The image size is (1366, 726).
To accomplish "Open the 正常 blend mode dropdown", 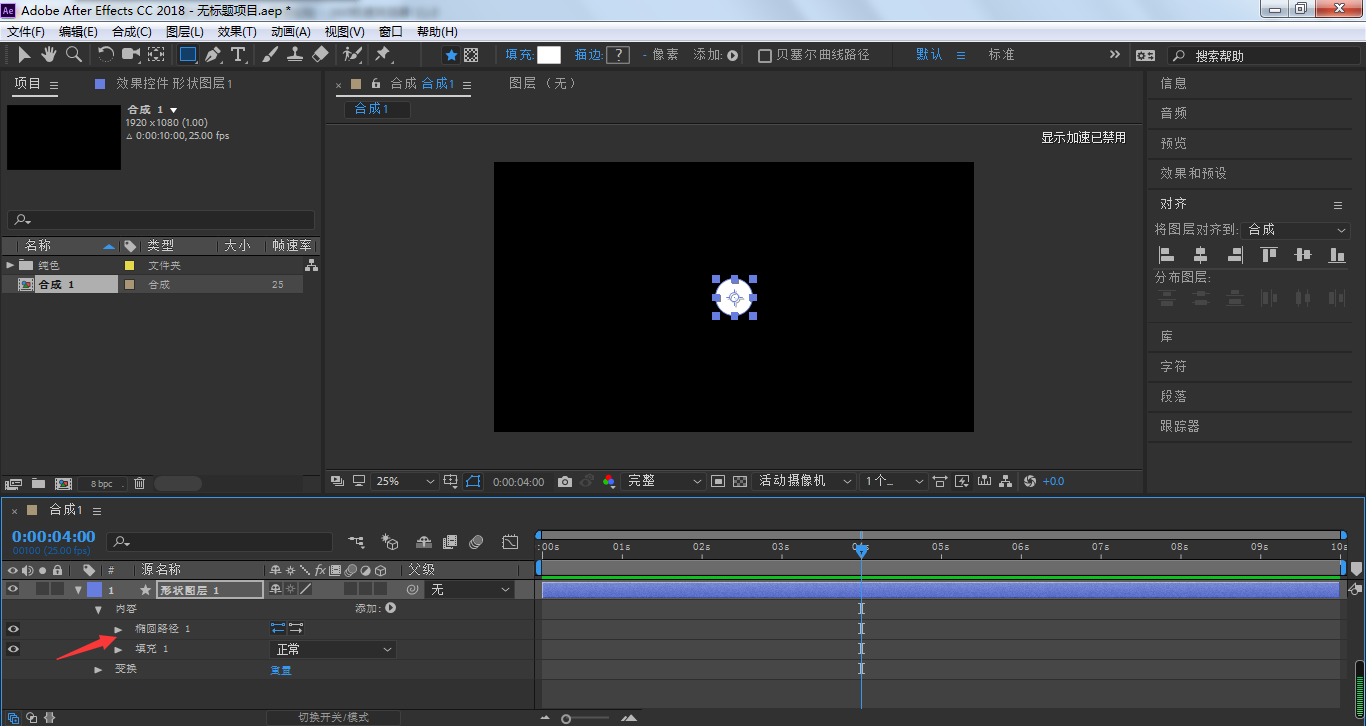I will click(333, 650).
